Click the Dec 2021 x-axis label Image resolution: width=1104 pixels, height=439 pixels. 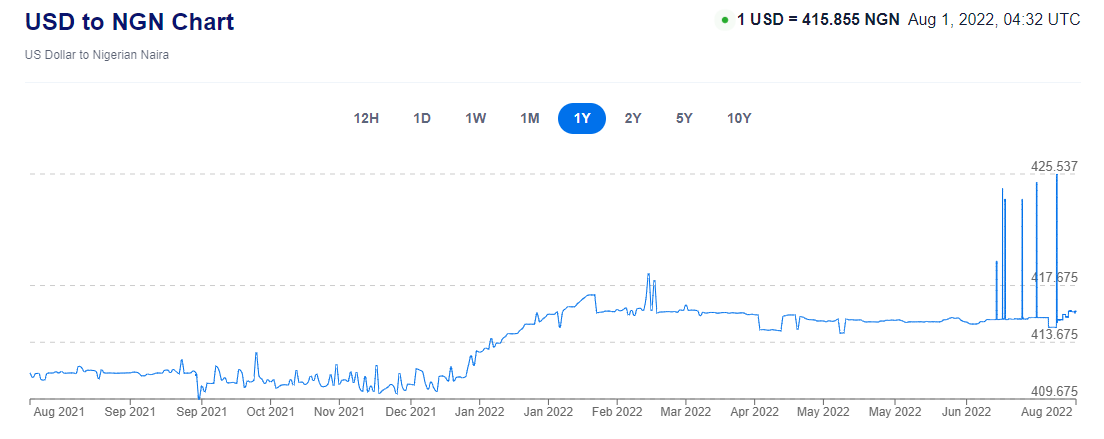410,410
